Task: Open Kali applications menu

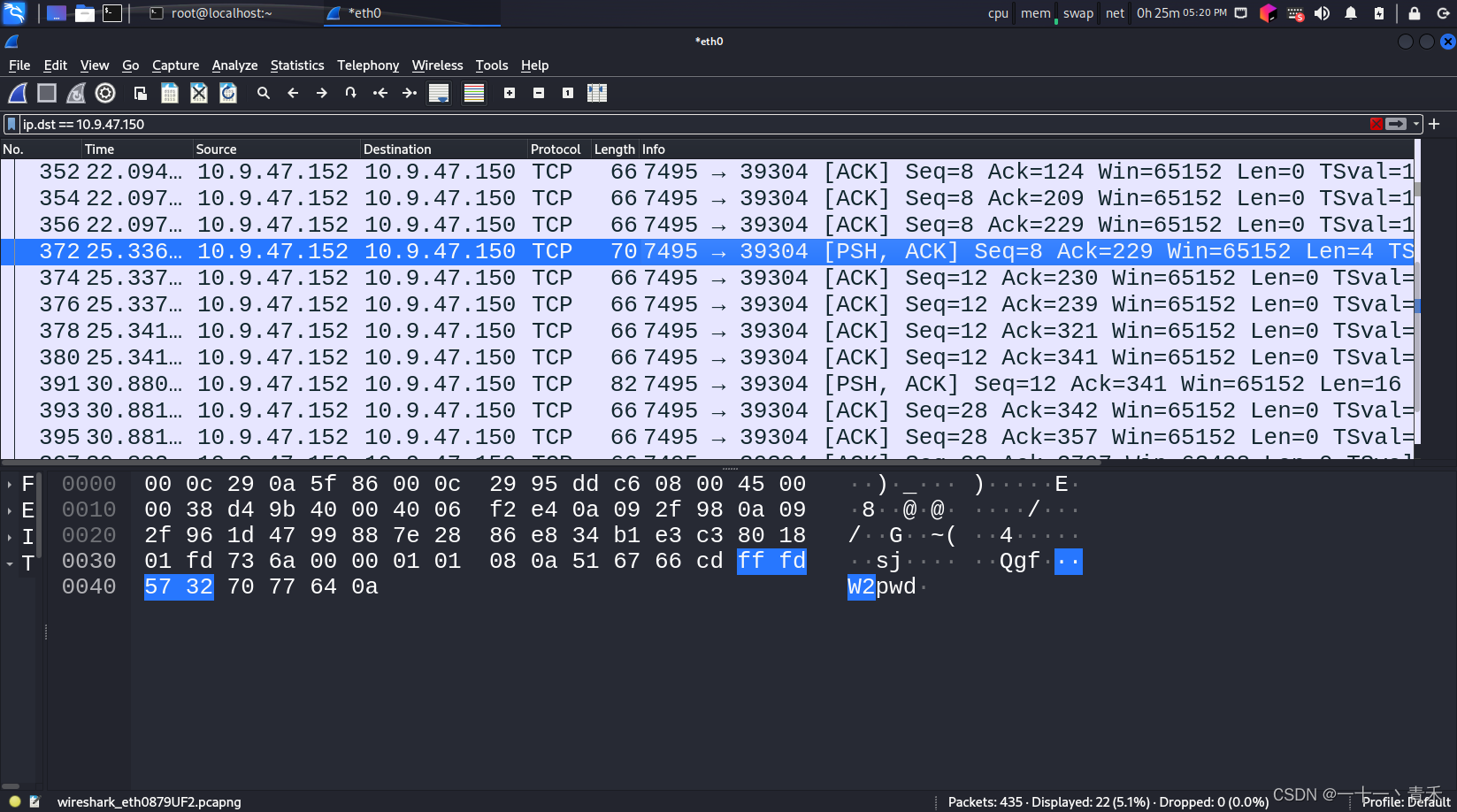Action: pyautogui.click(x=15, y=13)
